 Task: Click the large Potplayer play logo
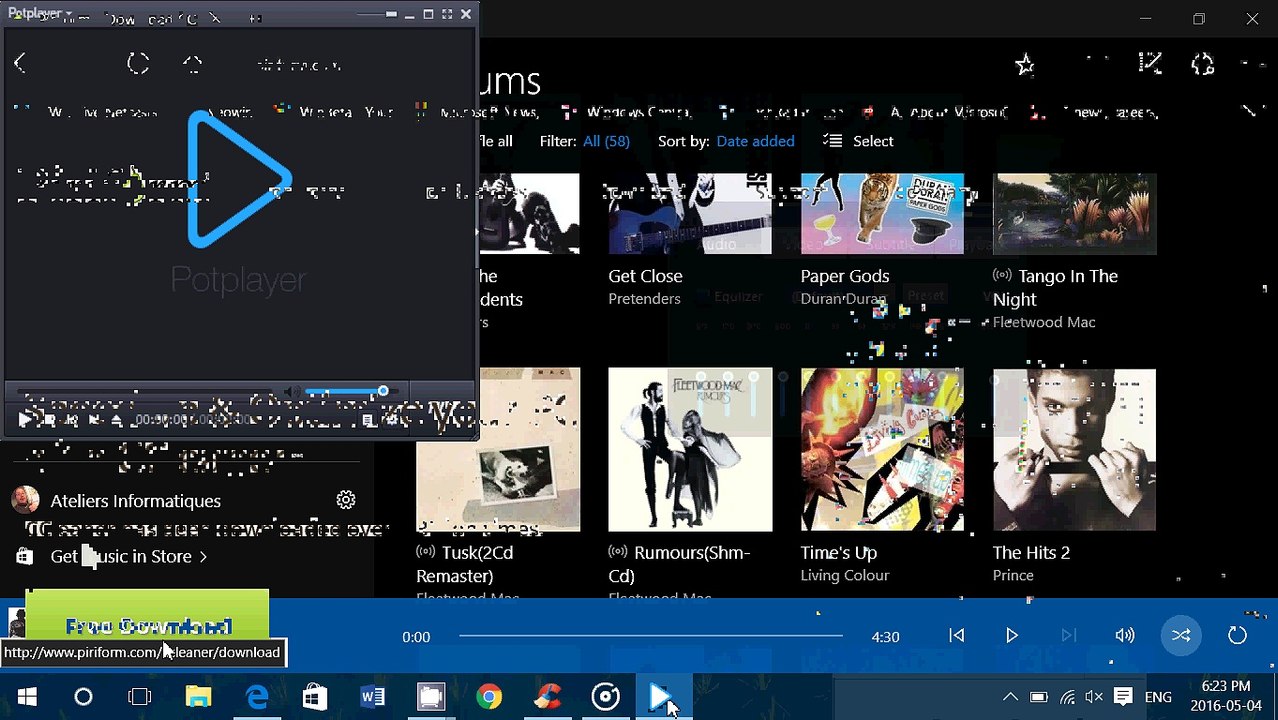pos(239,180)
